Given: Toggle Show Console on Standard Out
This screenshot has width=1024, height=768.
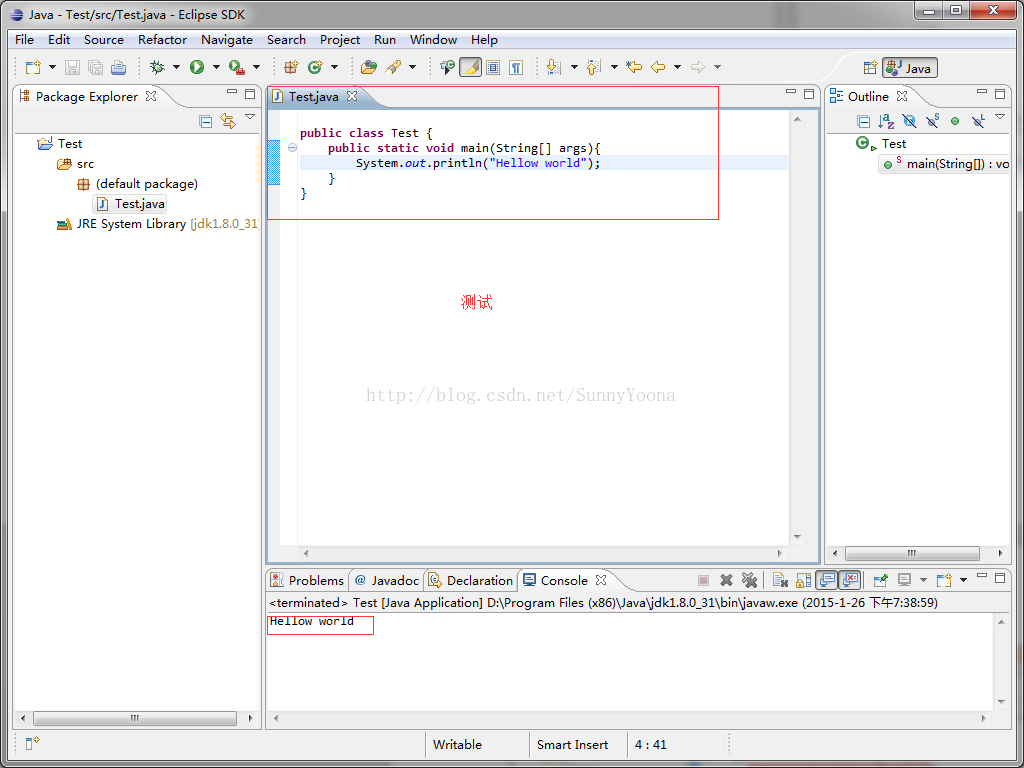Looking at the screenshot, I should 827,580.
